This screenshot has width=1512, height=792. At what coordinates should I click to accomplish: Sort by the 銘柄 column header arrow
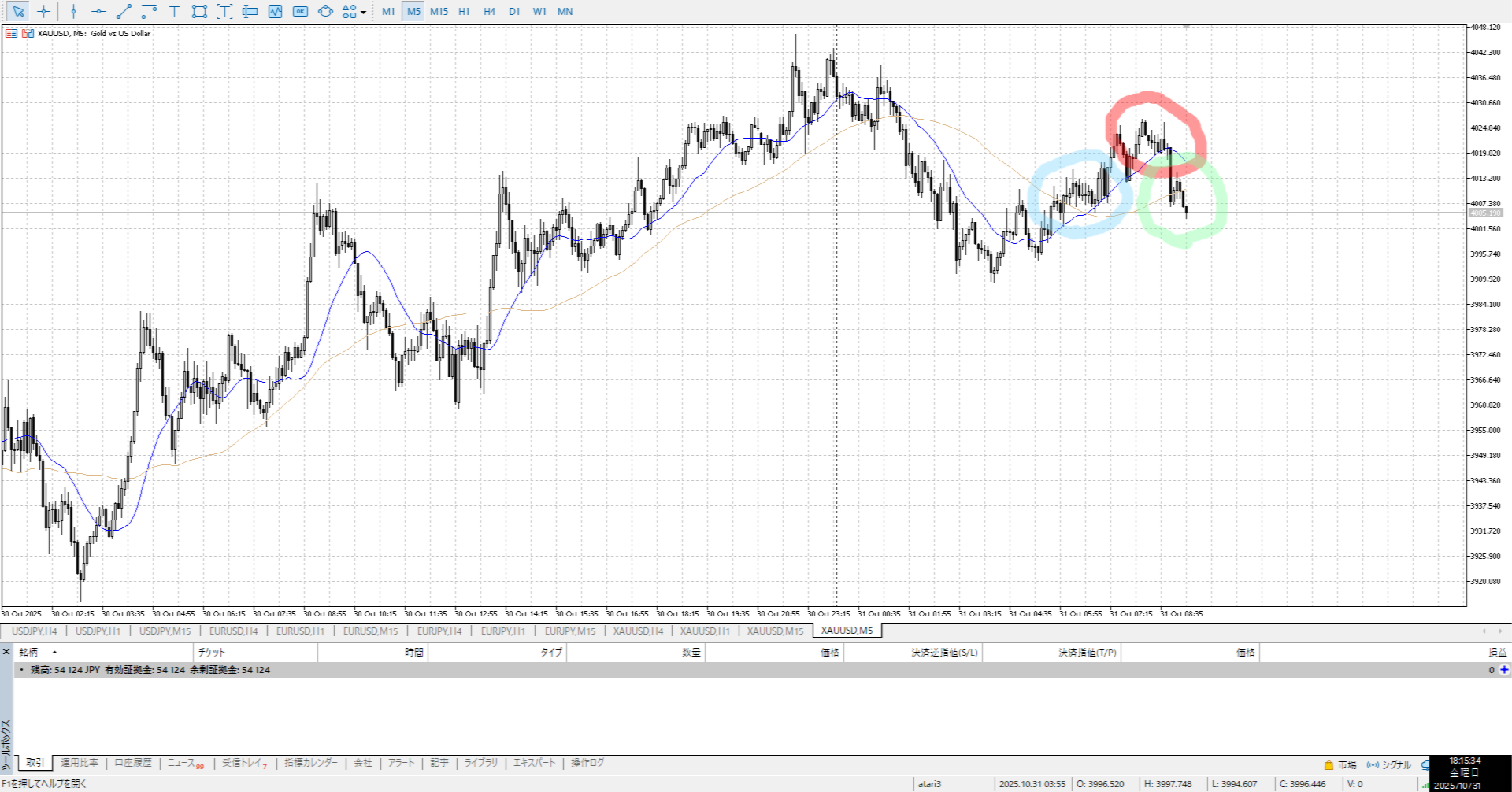(x=54, y=653)
